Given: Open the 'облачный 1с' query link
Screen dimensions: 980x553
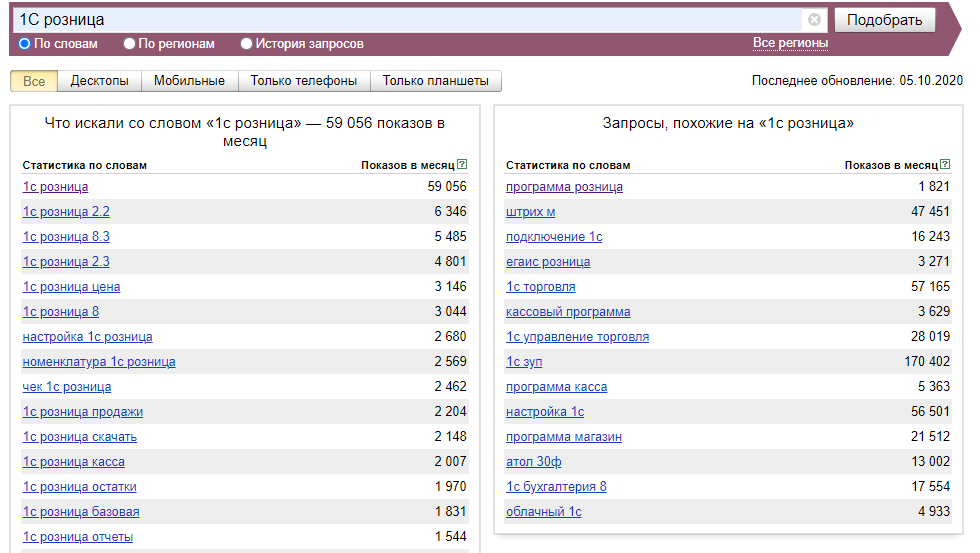Looking at the screenshot, I should coord(543,512).
